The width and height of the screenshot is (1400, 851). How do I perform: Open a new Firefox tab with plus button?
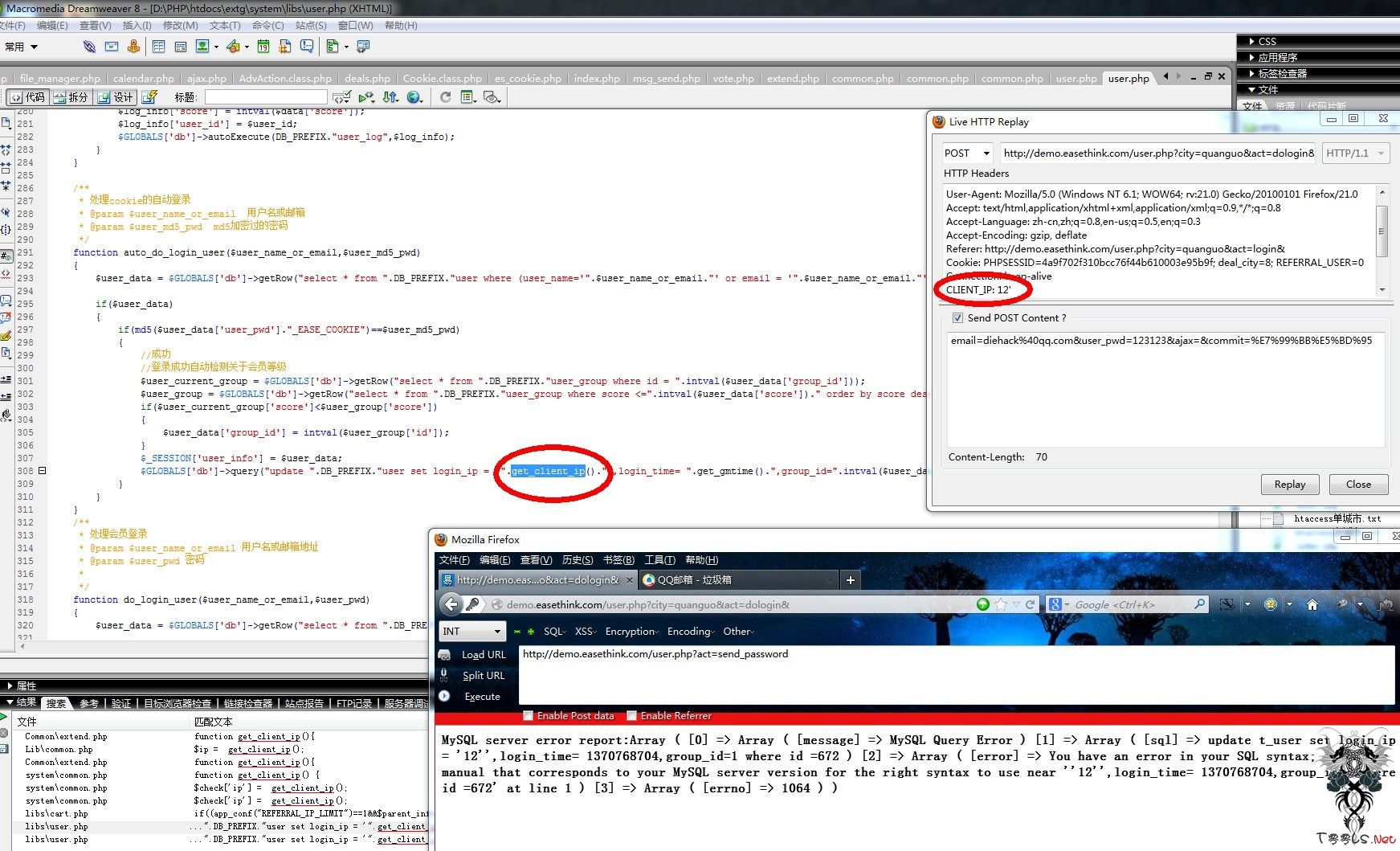point(850,579)
